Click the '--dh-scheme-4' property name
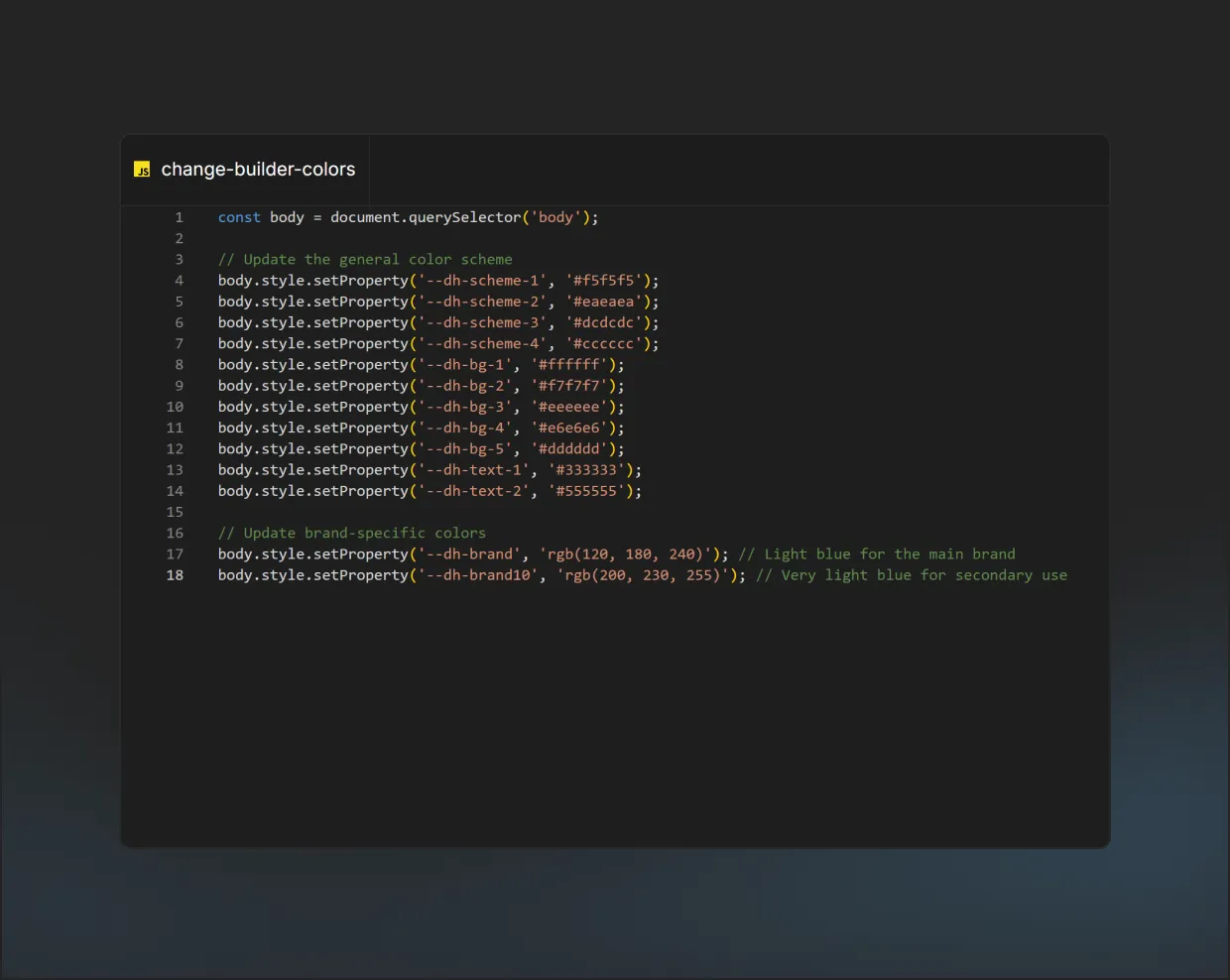The image size is (1230, 980). click(482, 343)
